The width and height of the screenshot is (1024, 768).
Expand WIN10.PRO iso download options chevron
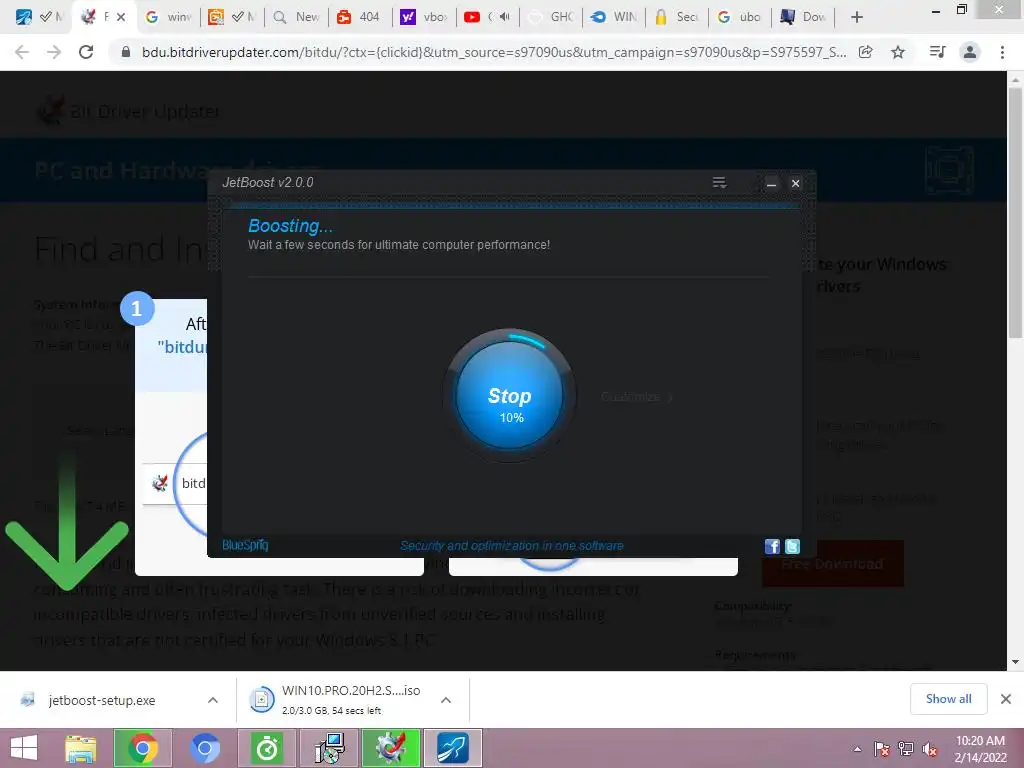click(446, 700)
